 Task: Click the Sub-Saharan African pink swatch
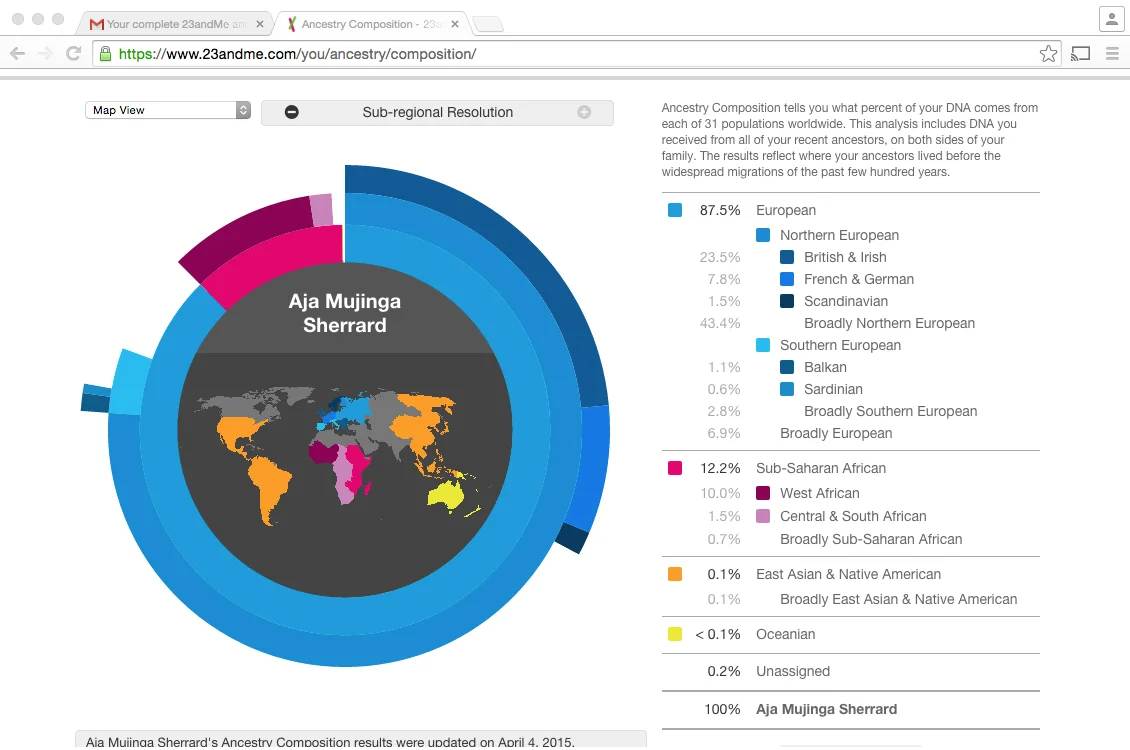point(675,468)
